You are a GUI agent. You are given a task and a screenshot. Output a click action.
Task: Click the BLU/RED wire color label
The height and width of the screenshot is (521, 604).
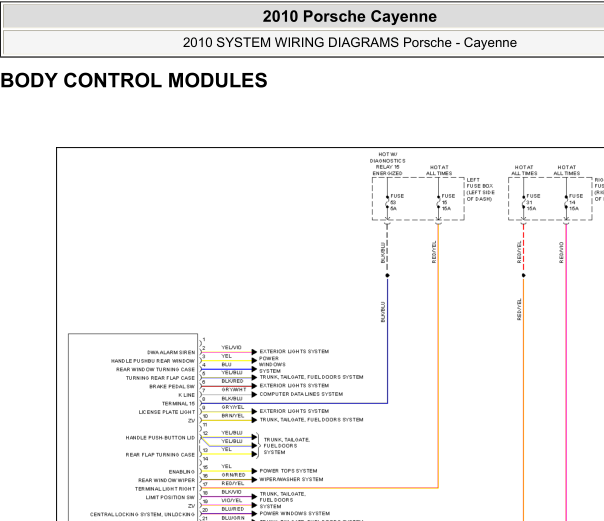(233, 509)
